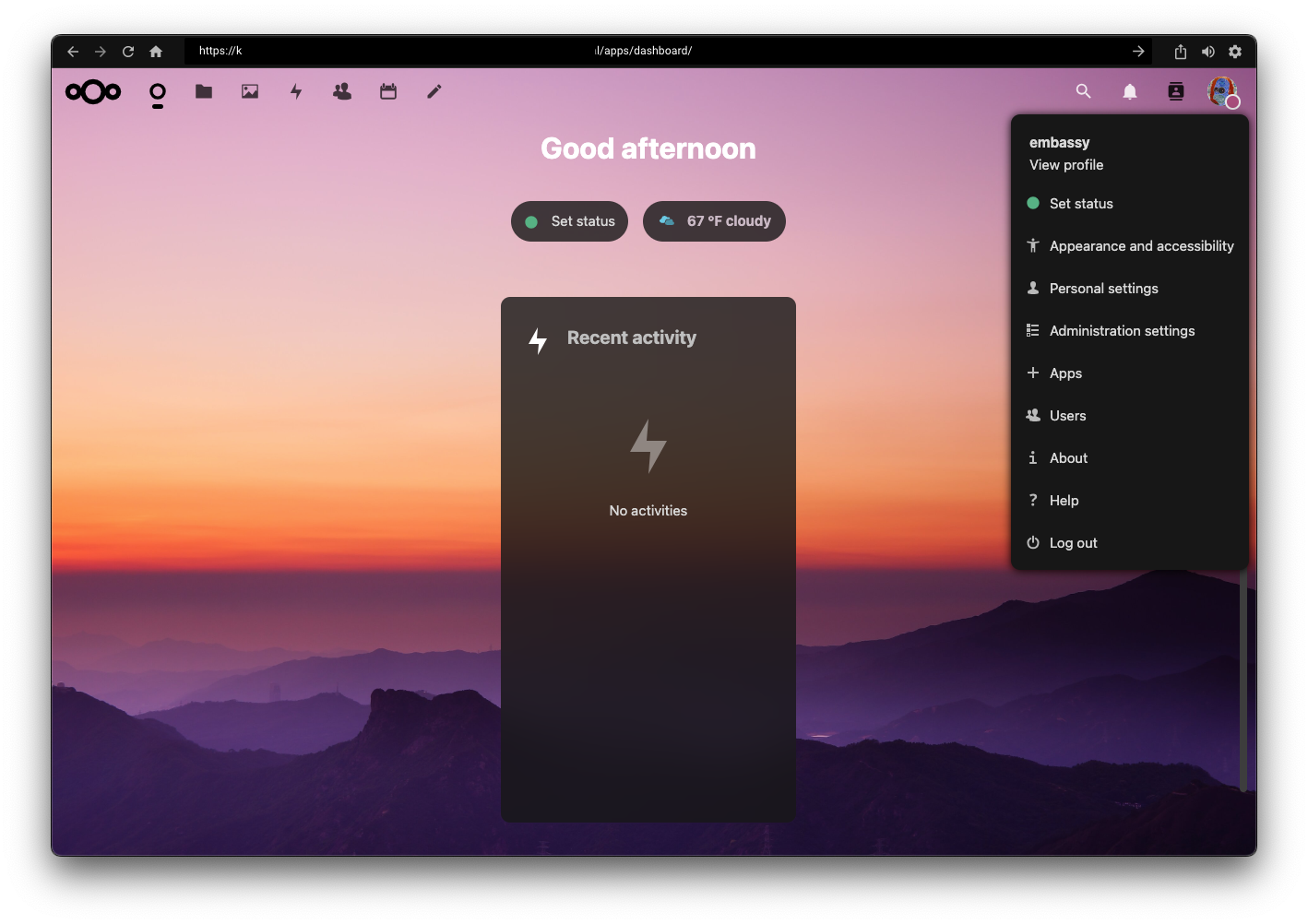Select Personal settings from the menu
The width and height of the screenshot is (1308, 924).
1103,288
